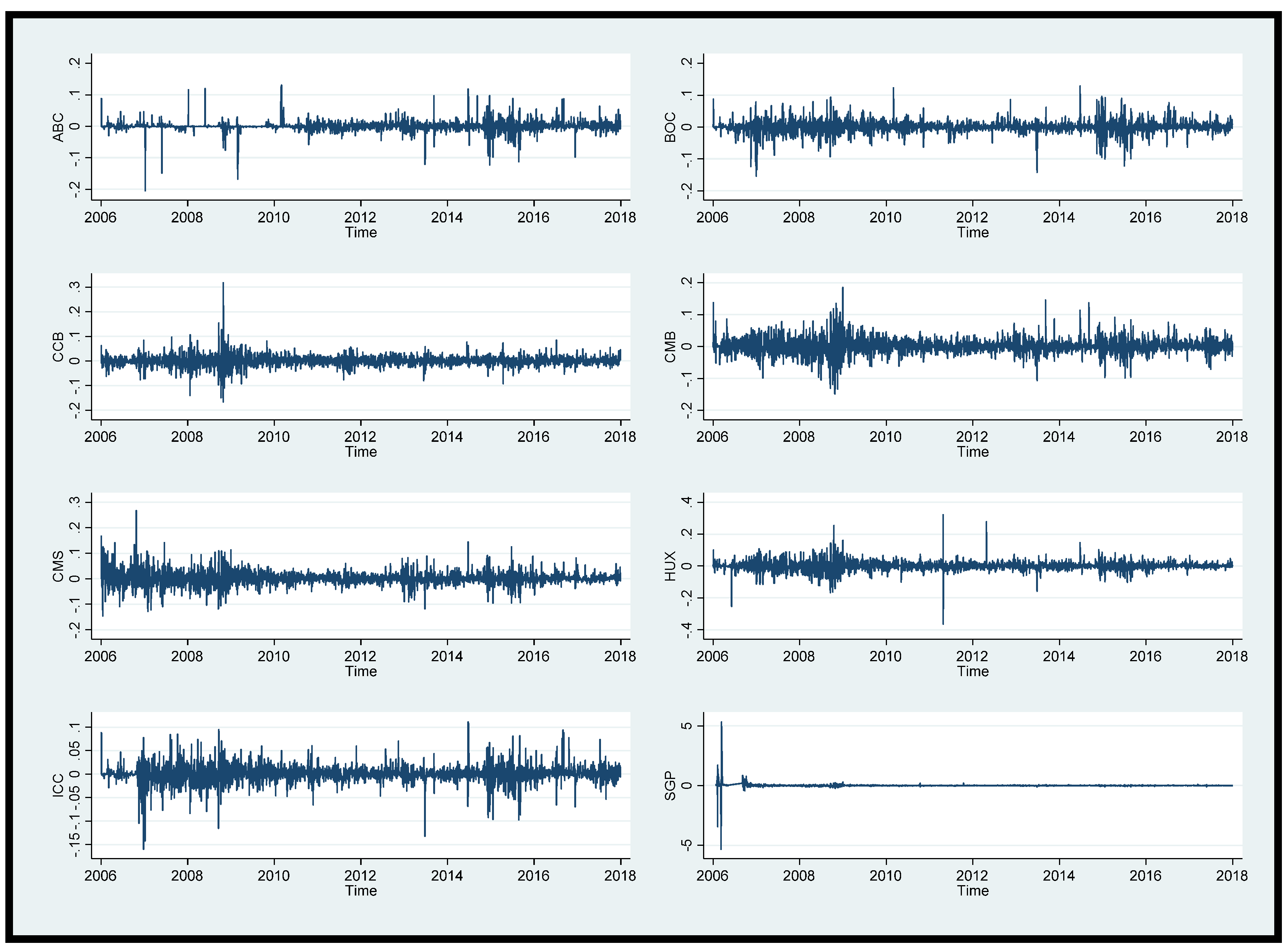The height and width of the screenshot is (949, 1288).
Task: Click the .4 y-axis value on HUX chart
Action: tap(687, 503)
